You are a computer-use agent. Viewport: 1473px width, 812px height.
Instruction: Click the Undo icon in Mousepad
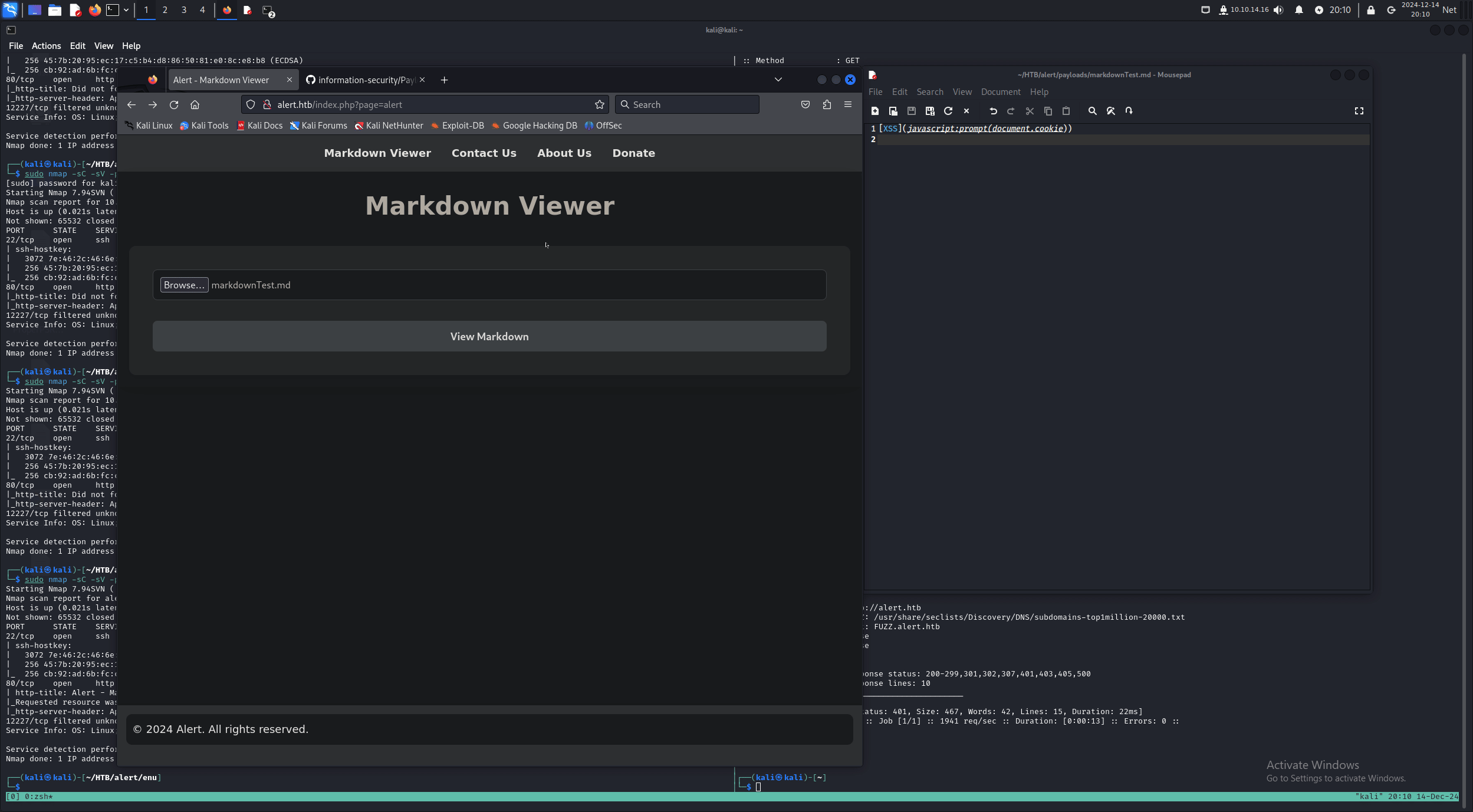pos(993,111)
